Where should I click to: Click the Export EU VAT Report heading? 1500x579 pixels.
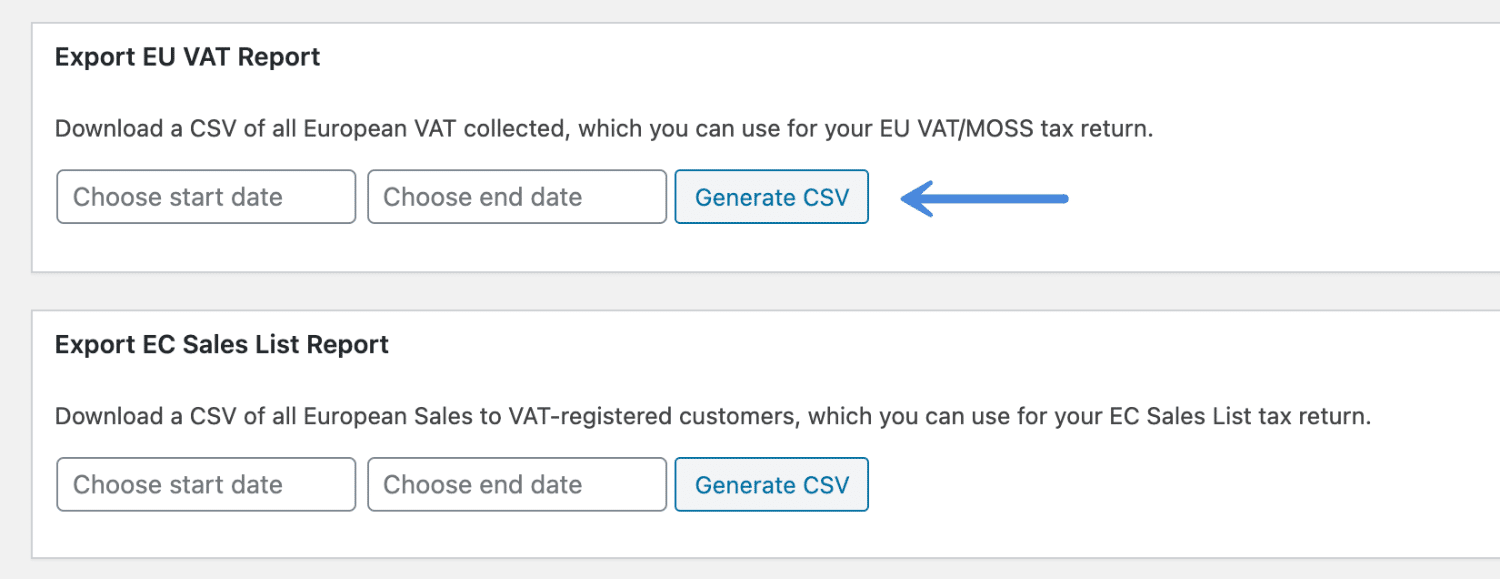point(186,56)
